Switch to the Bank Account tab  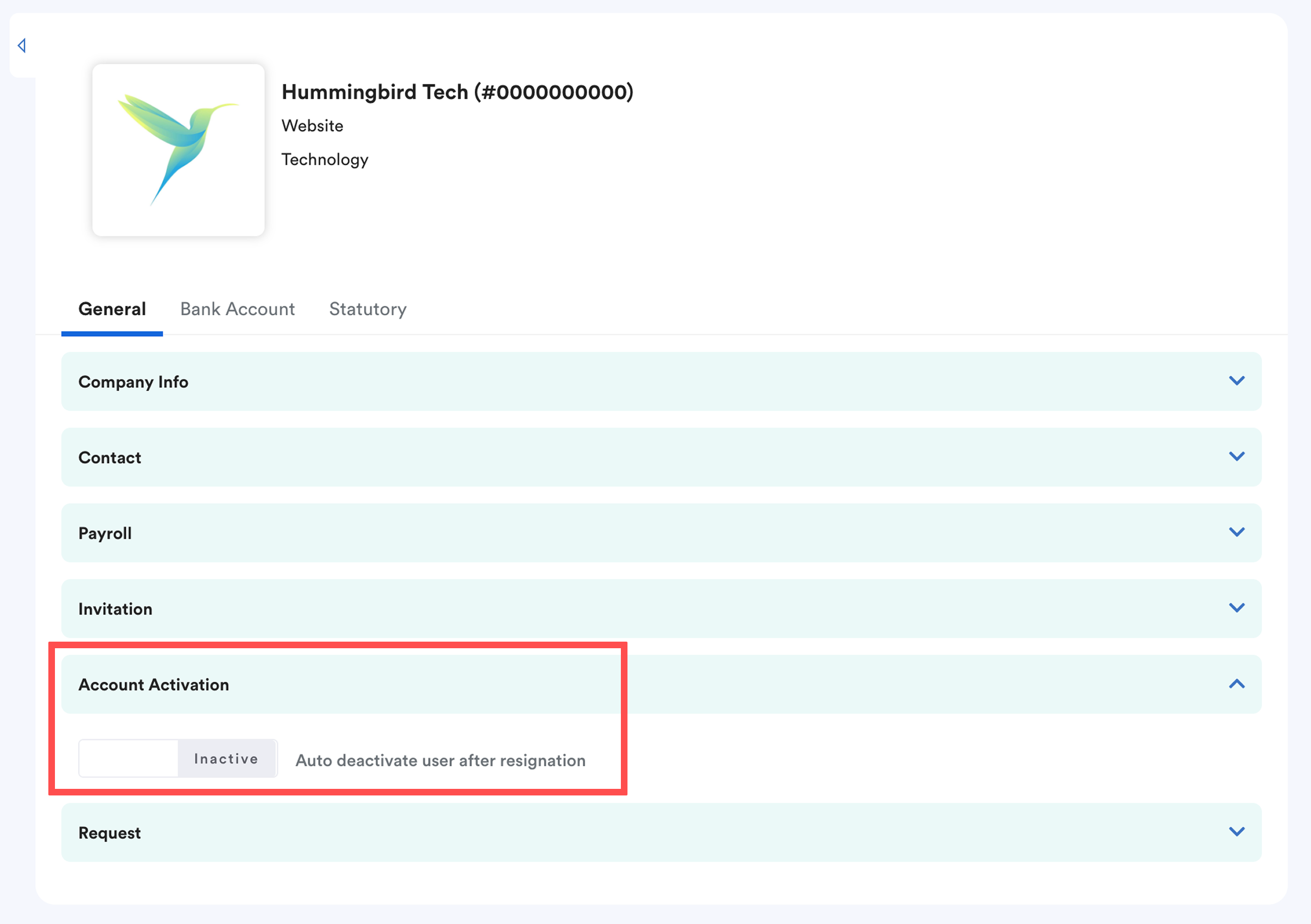click(x=237, y=309)
